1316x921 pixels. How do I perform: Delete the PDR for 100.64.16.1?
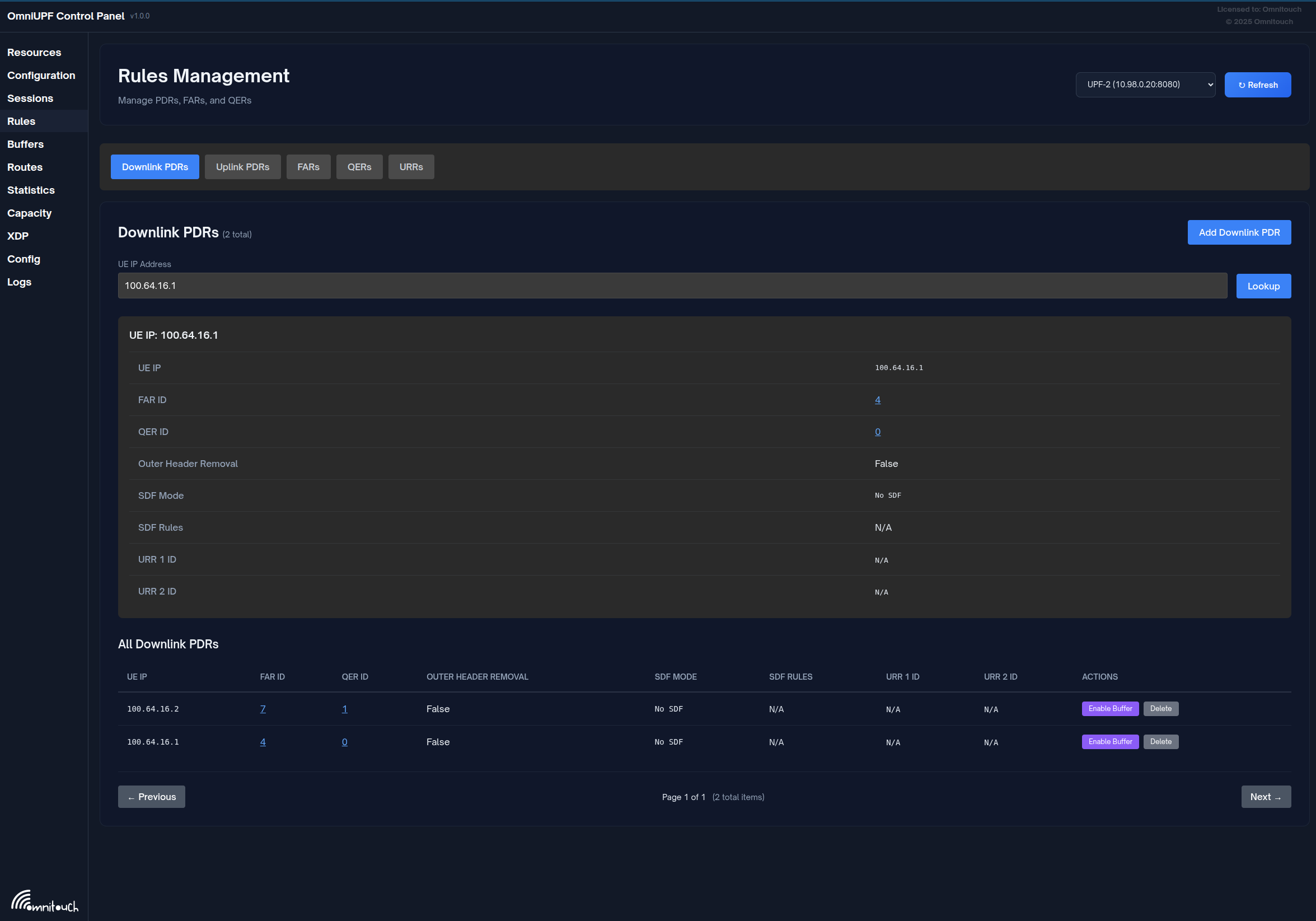tap(1161, 742)
